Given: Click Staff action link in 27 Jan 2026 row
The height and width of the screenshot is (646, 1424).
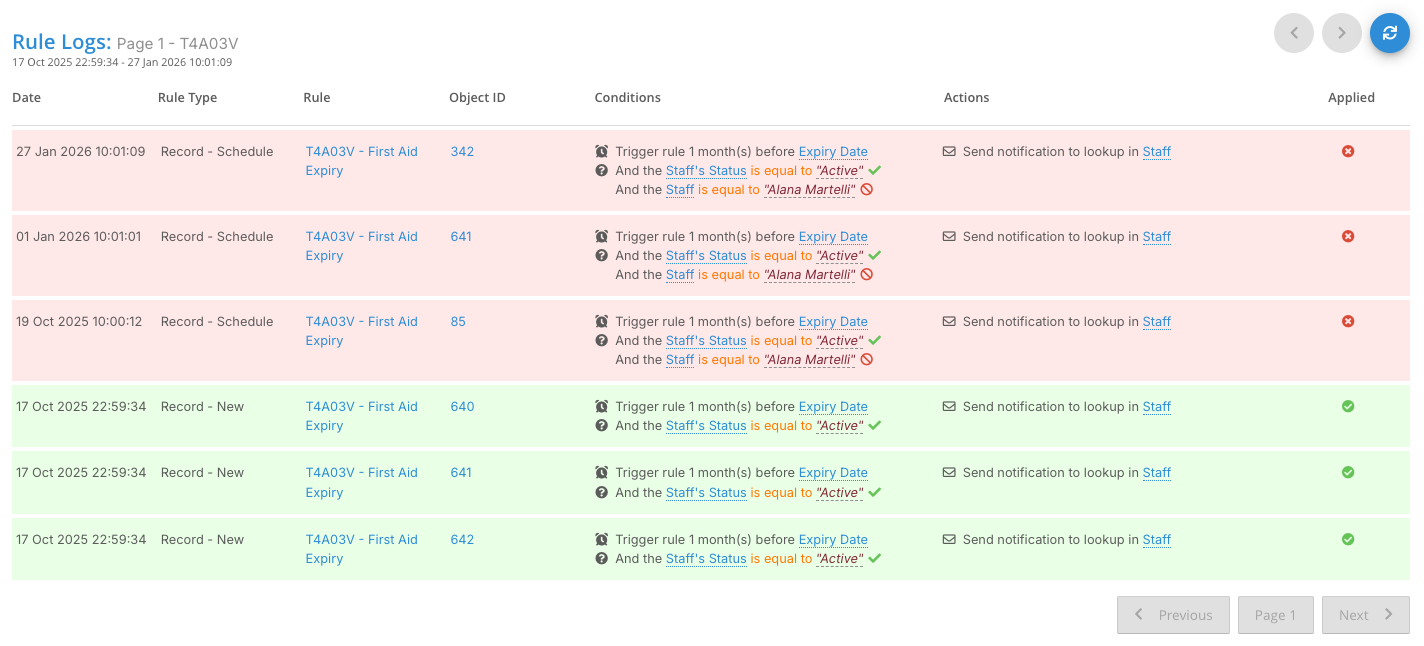Looking at the screenshot, I should tap(1157, 152).
